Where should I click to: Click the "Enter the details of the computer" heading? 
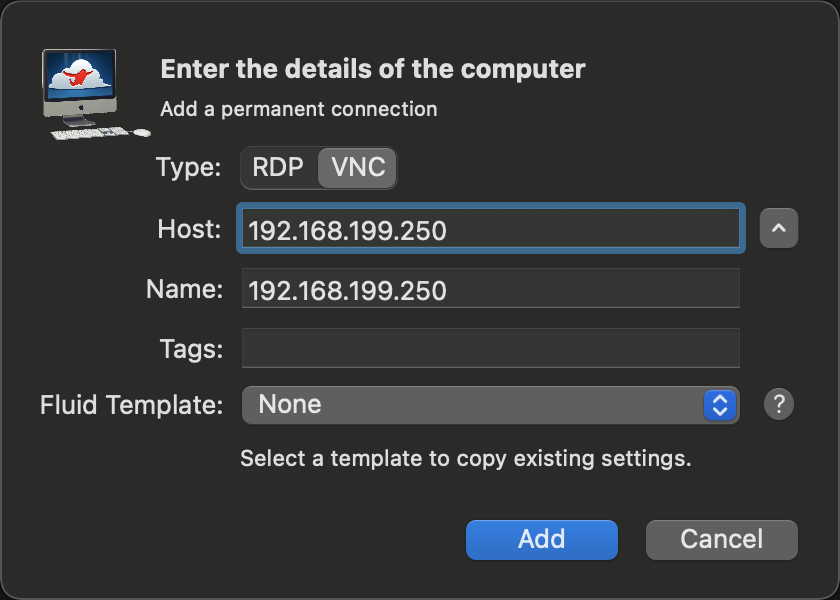[x=373, y=69]
